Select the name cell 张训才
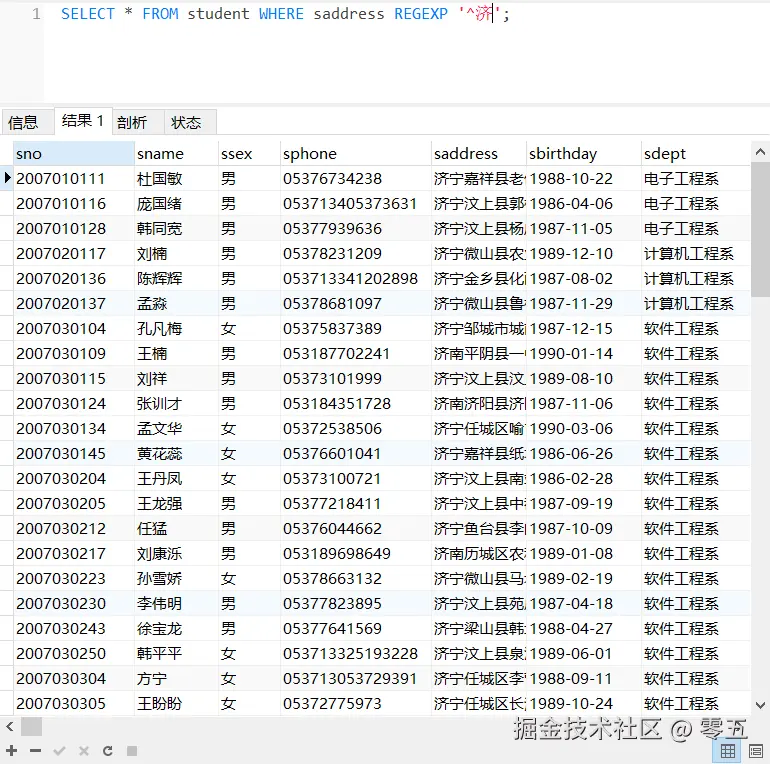The width and height of the screenshot is (770, 764). click(x=176, y=404)
